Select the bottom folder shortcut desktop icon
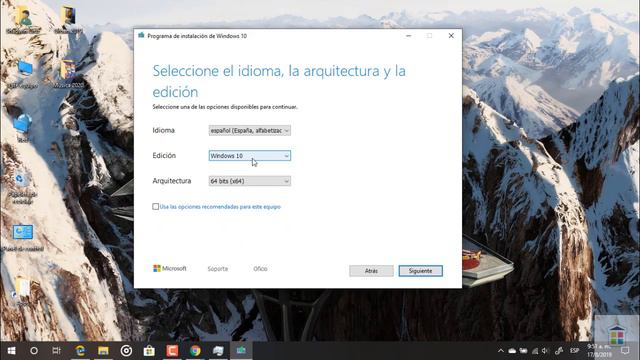The width and height of the screenshot is (640, 360). 22,291
